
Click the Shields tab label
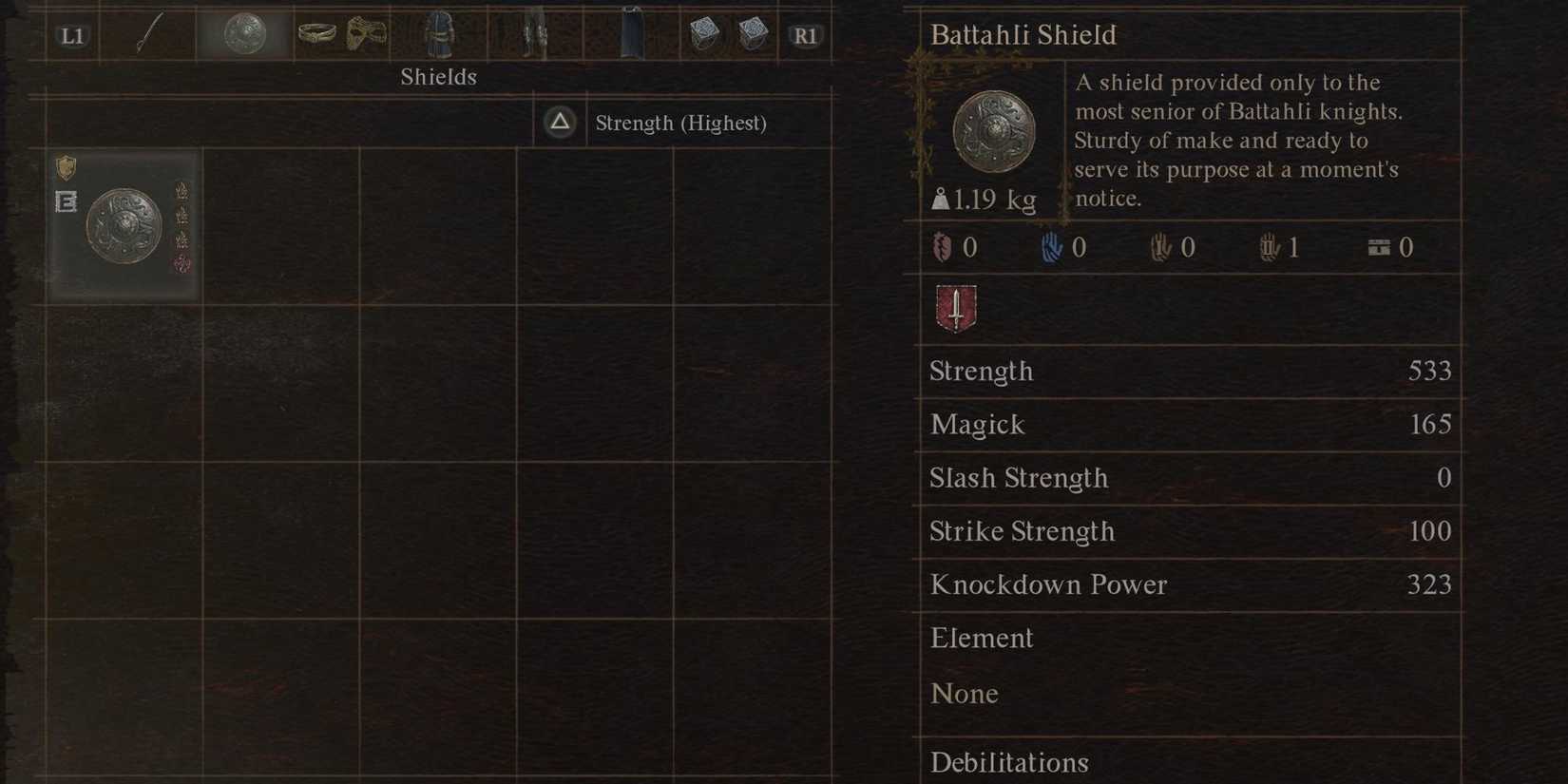(438, 77)
